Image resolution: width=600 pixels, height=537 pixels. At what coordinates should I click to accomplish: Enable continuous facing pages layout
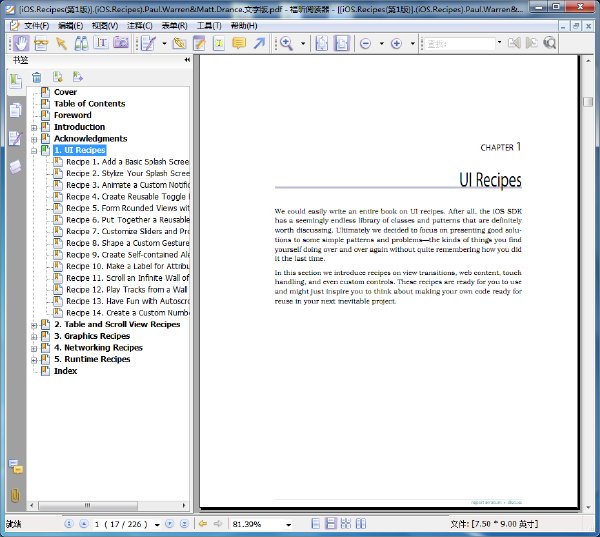coord(346,524)
